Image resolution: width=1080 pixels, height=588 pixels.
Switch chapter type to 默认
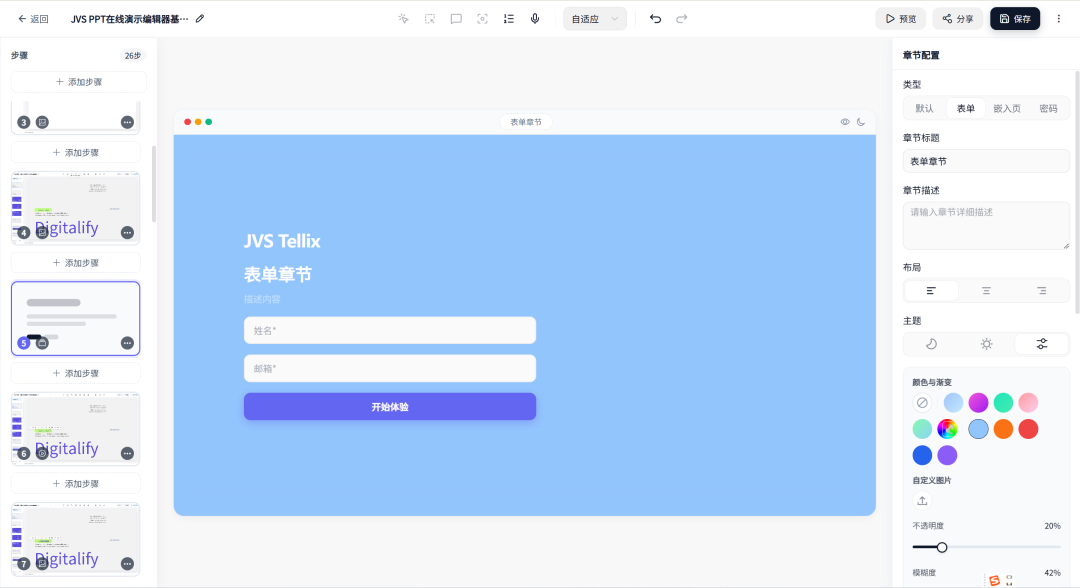[924, 108]
